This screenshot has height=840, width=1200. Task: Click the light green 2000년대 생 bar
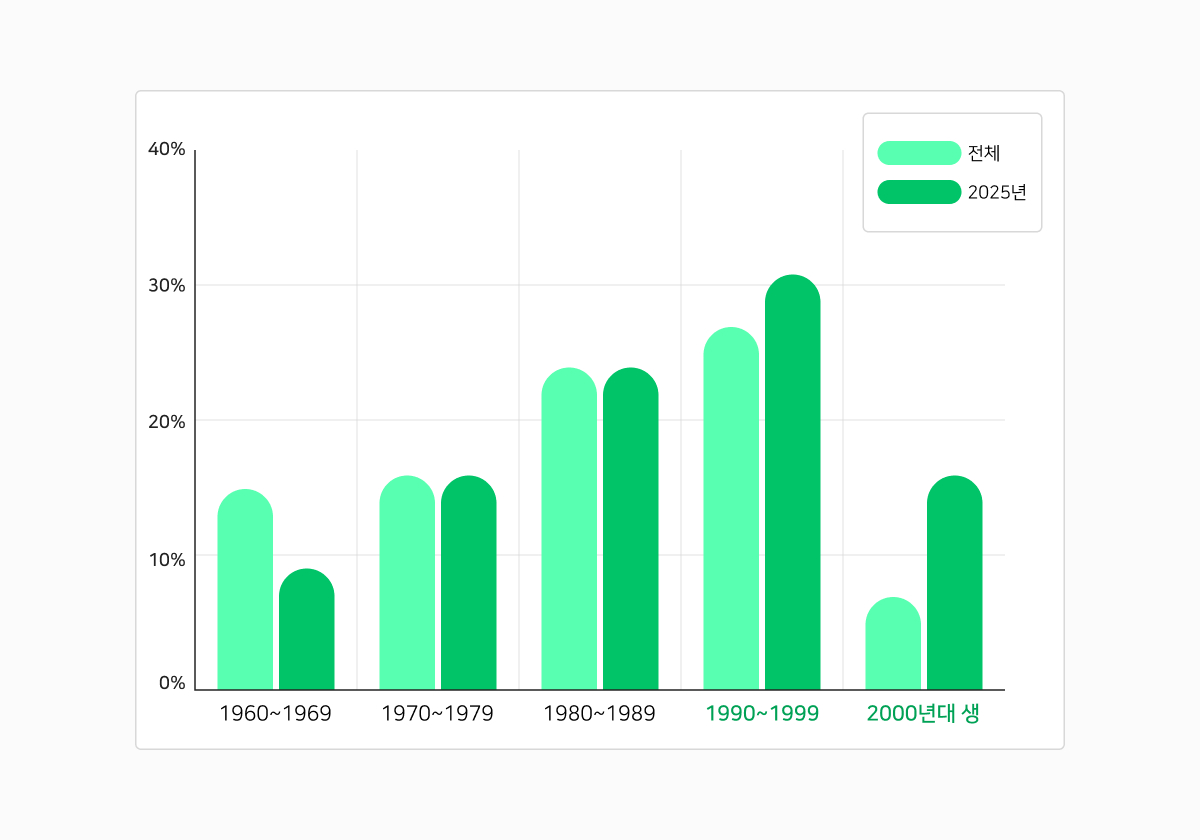(x=893, y=644)
